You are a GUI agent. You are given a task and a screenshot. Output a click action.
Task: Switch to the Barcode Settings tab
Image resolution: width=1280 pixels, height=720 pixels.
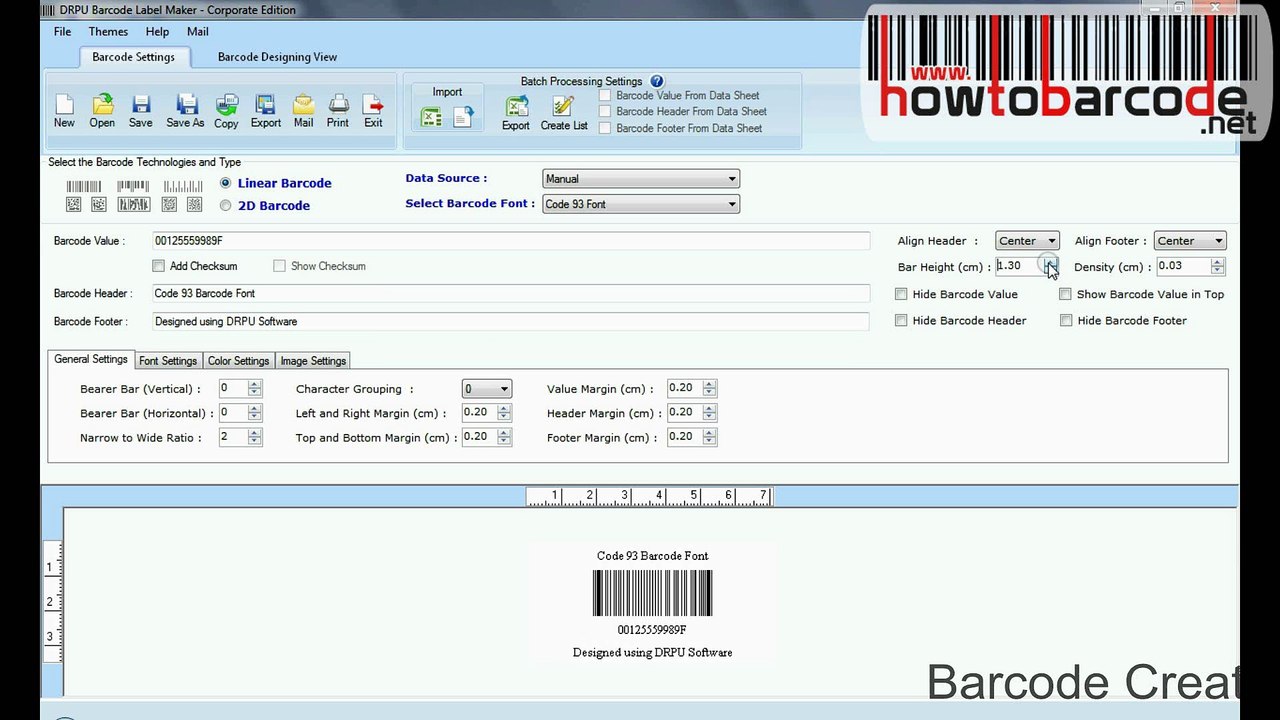[133, 57]
